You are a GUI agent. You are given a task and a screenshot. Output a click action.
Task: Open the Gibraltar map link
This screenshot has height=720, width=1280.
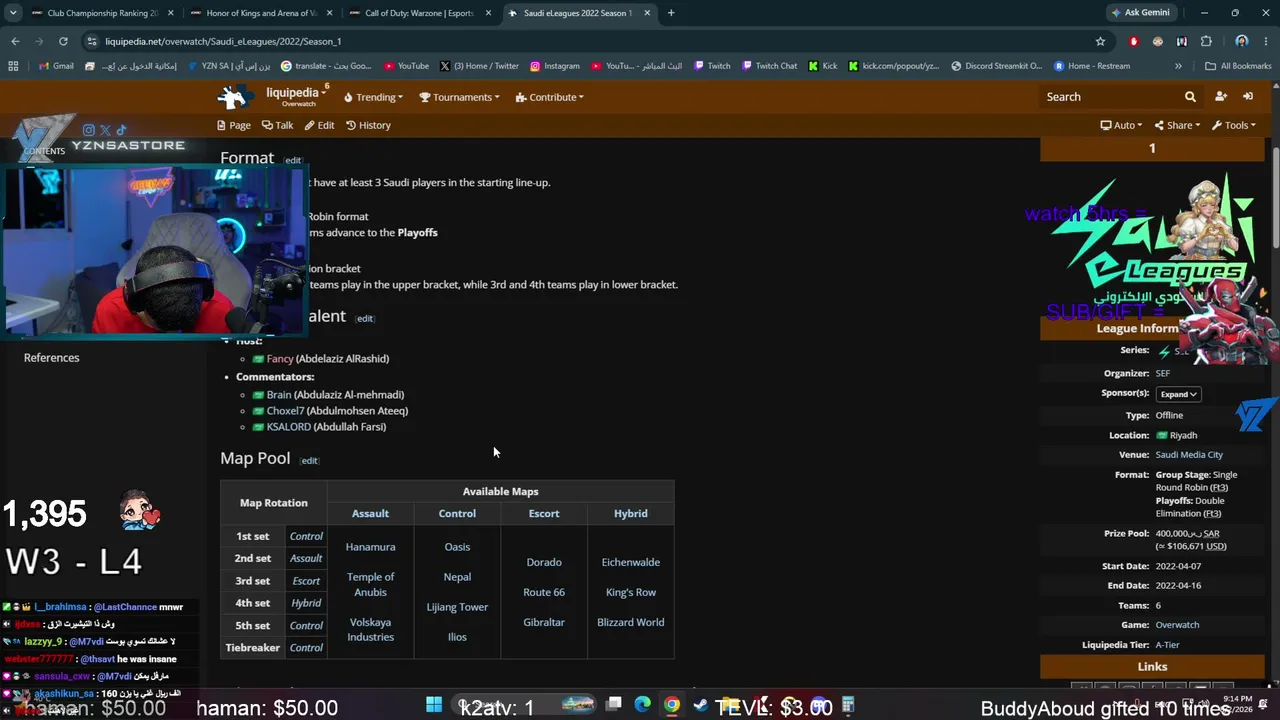544,622
